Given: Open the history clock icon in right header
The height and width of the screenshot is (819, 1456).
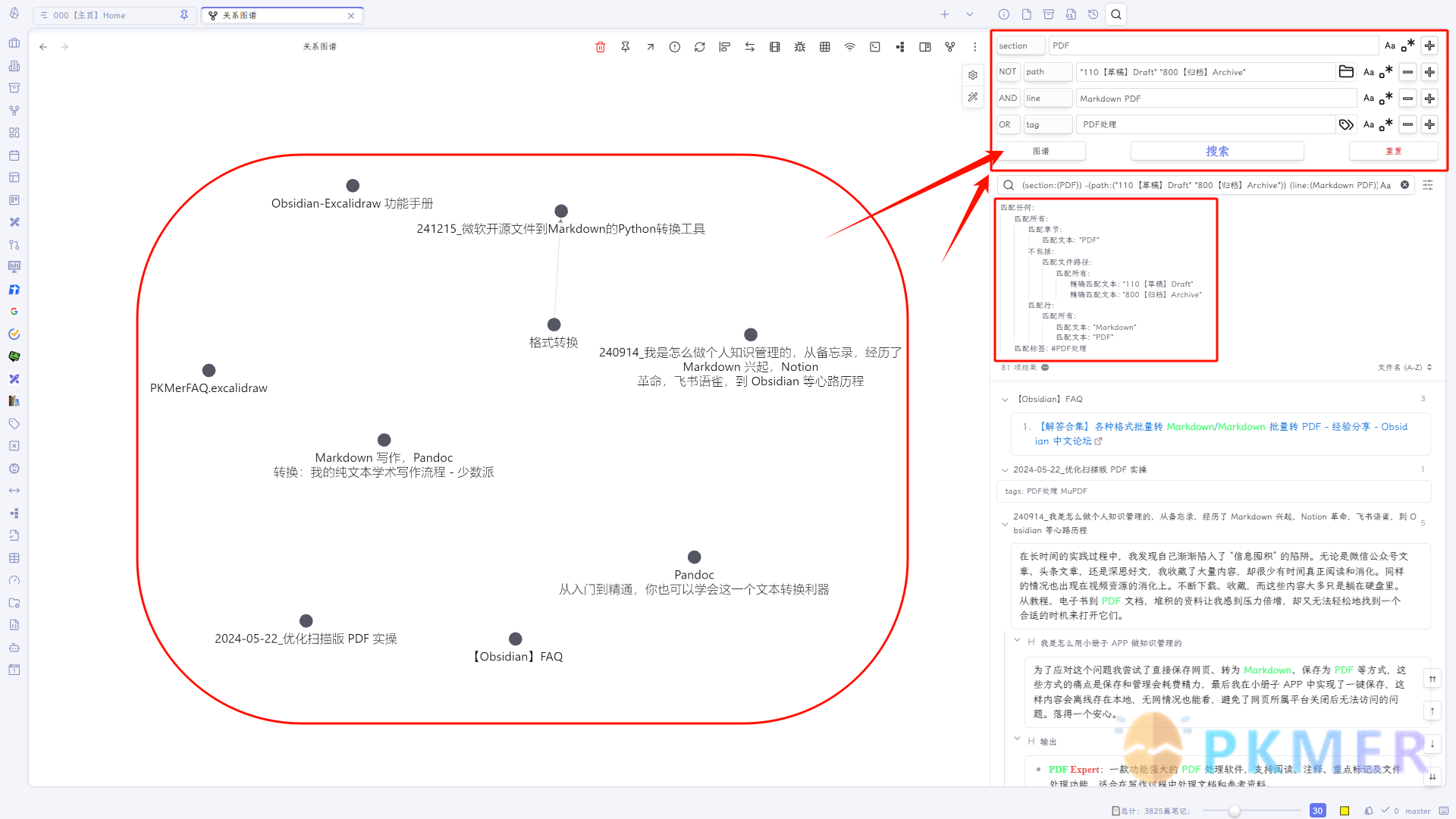Looking at the screenshot, I should point(1093,14).
